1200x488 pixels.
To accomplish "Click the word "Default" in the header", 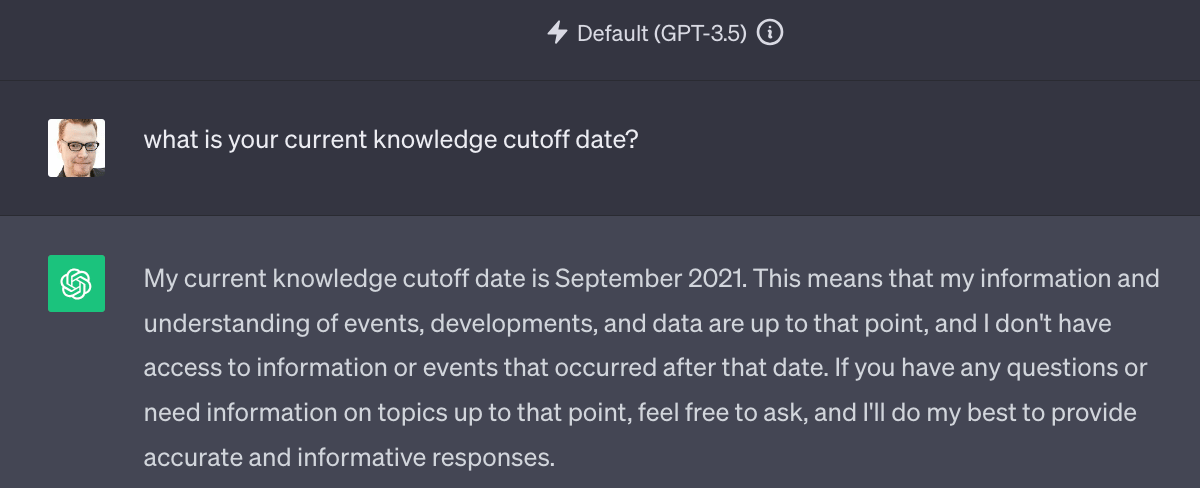I will (613, 33).
